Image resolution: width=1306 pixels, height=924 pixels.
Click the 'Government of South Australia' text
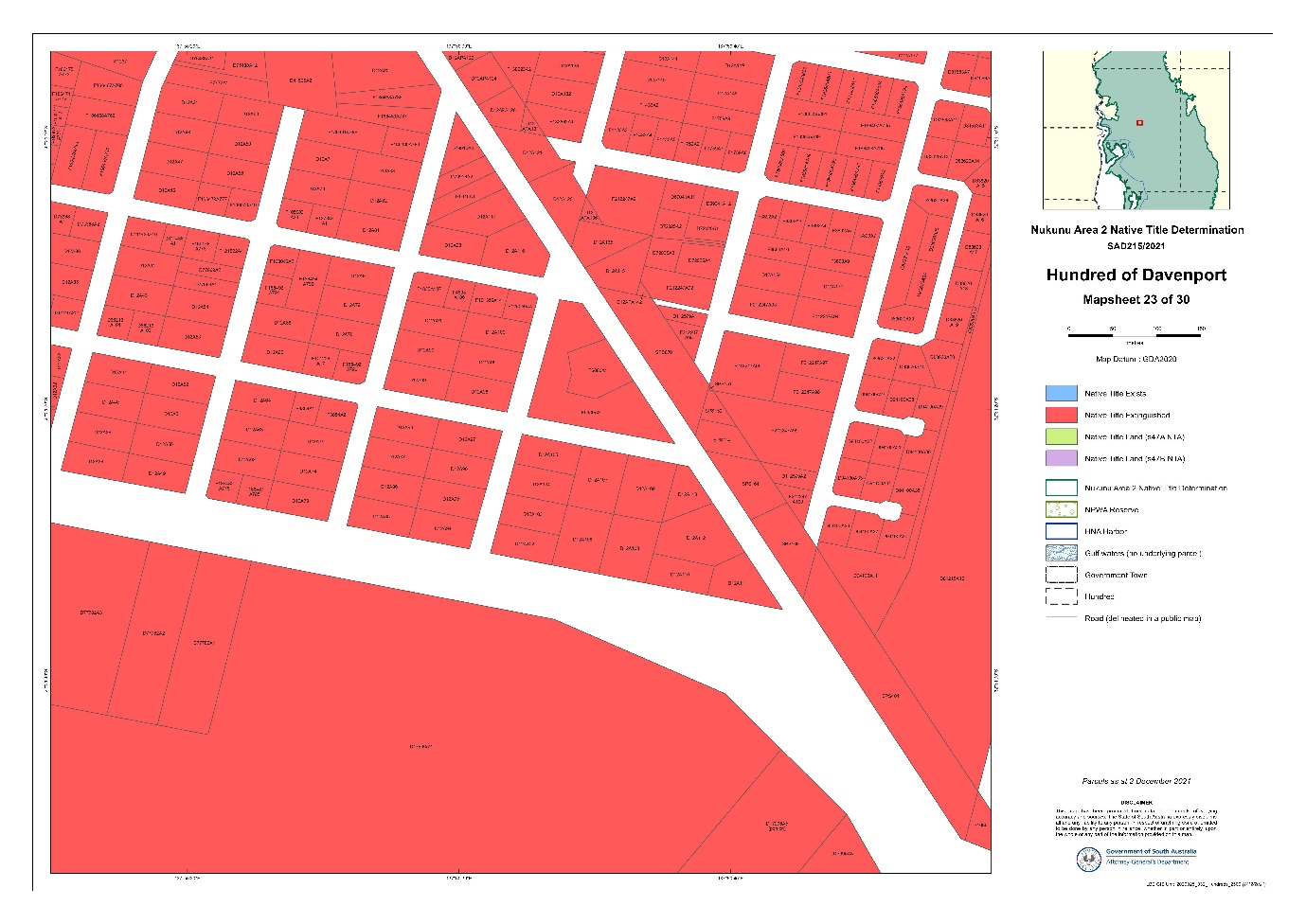[x=1151, y=851]
